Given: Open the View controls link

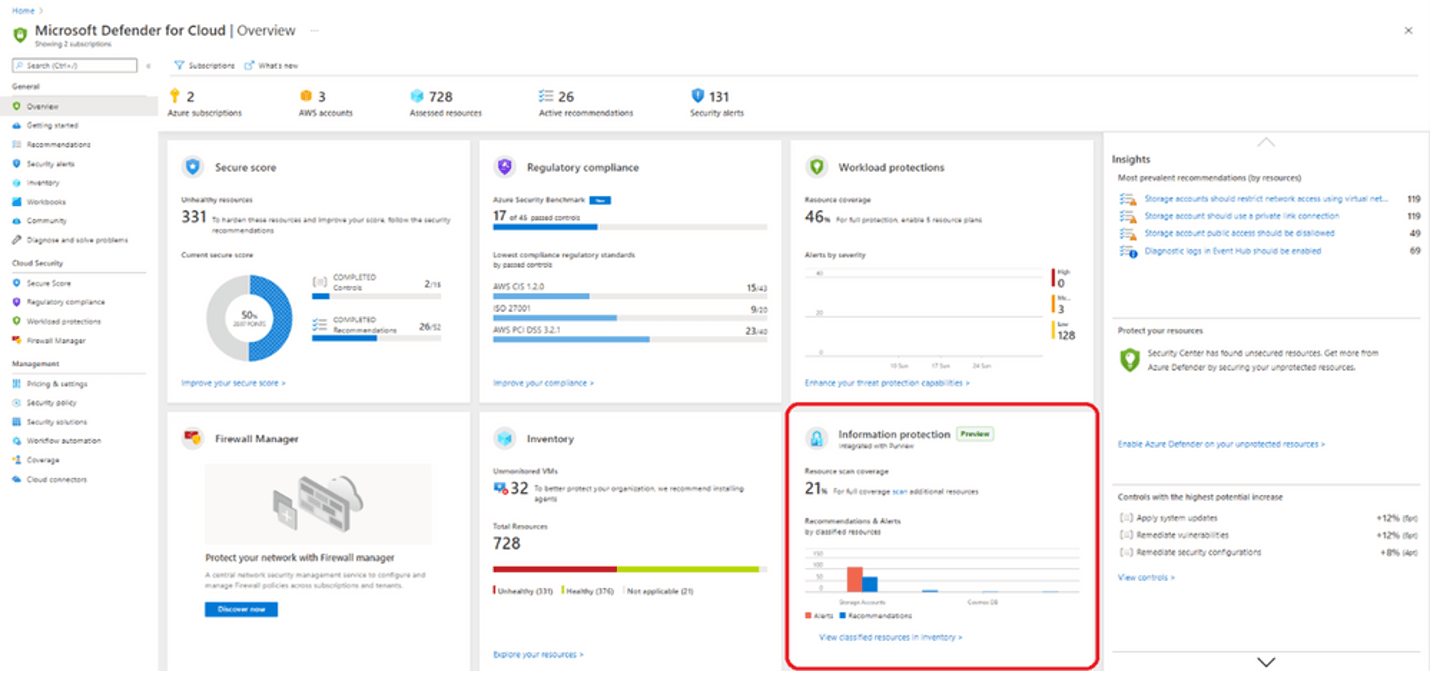Looking at the screenshot, I should (x=1146, y=577).
